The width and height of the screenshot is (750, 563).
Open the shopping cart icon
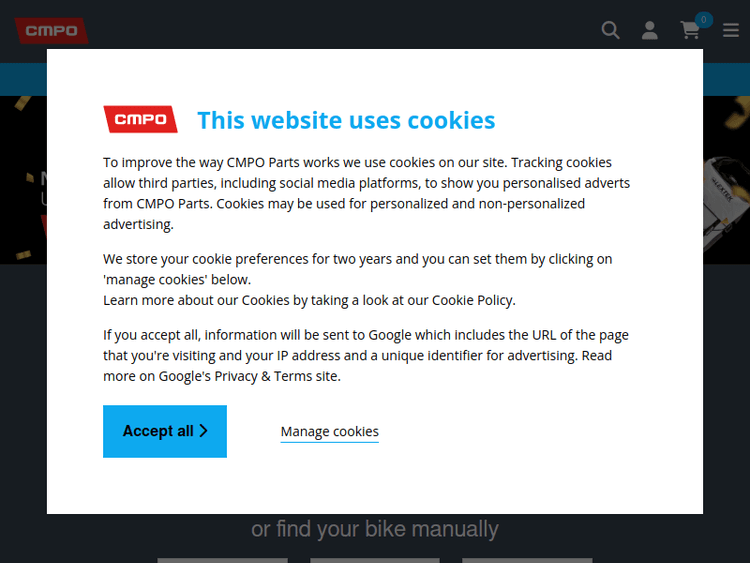pos(690,31)
